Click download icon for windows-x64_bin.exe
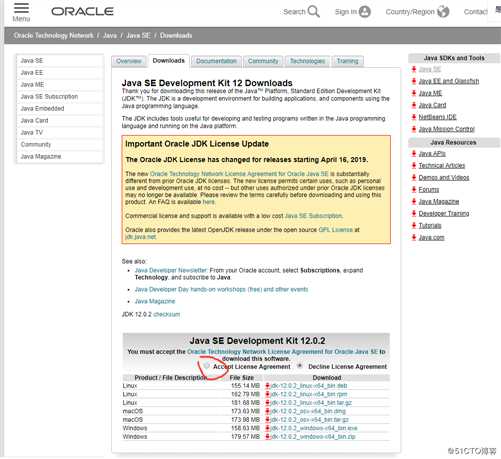This screenshot has width=501, height=459. (267, 428)
